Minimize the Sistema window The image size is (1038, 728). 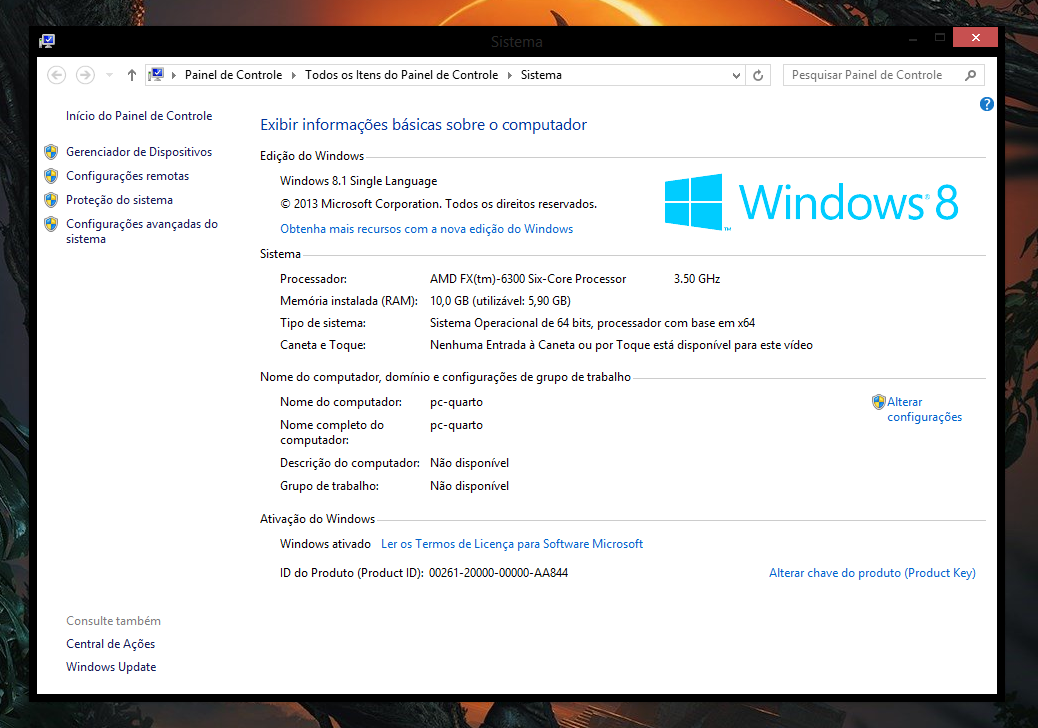(913, 39)
